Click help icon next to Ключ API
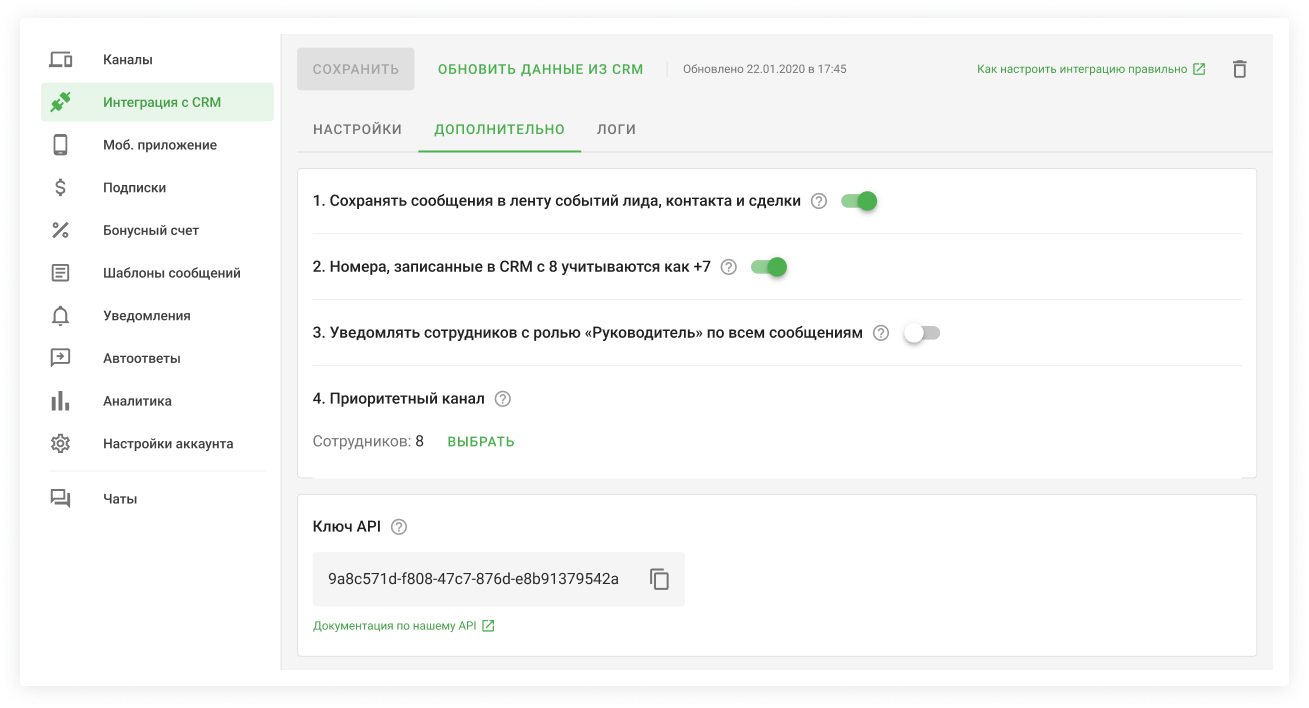This screenshot has height=708, width=1309. 399,527
